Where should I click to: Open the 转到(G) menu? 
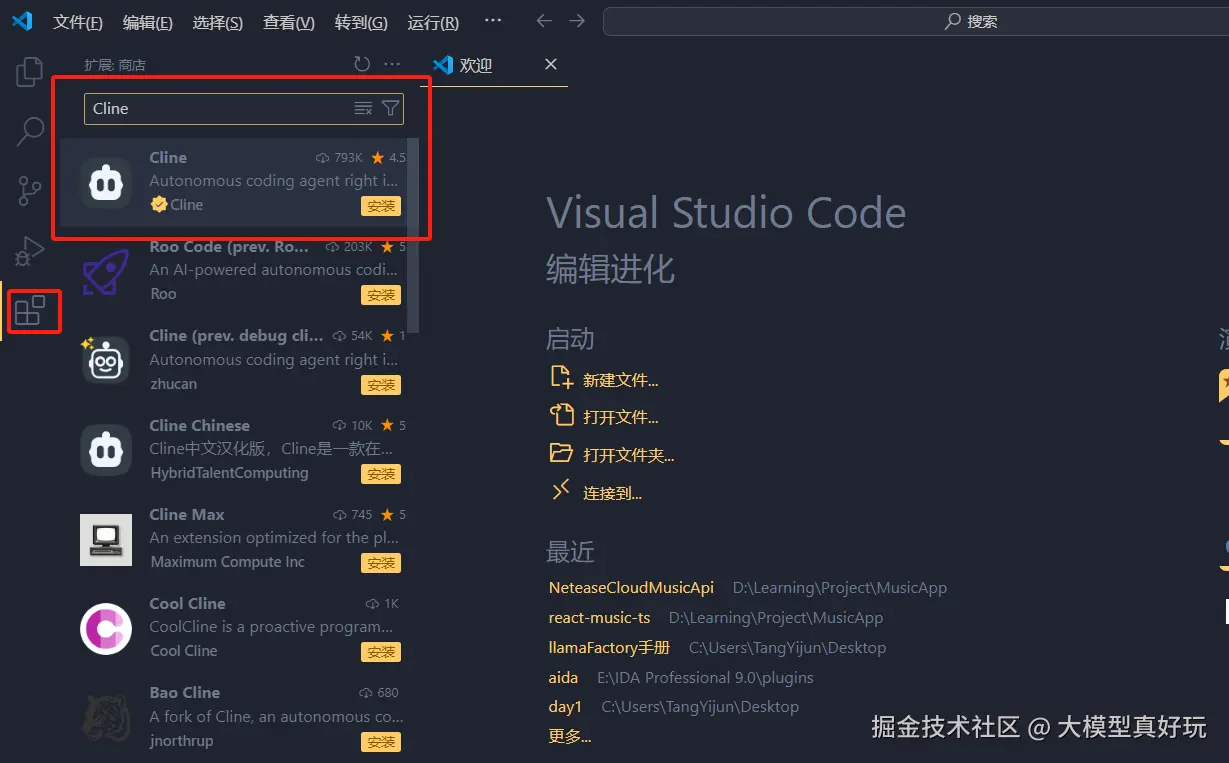[x=361, y=22]
